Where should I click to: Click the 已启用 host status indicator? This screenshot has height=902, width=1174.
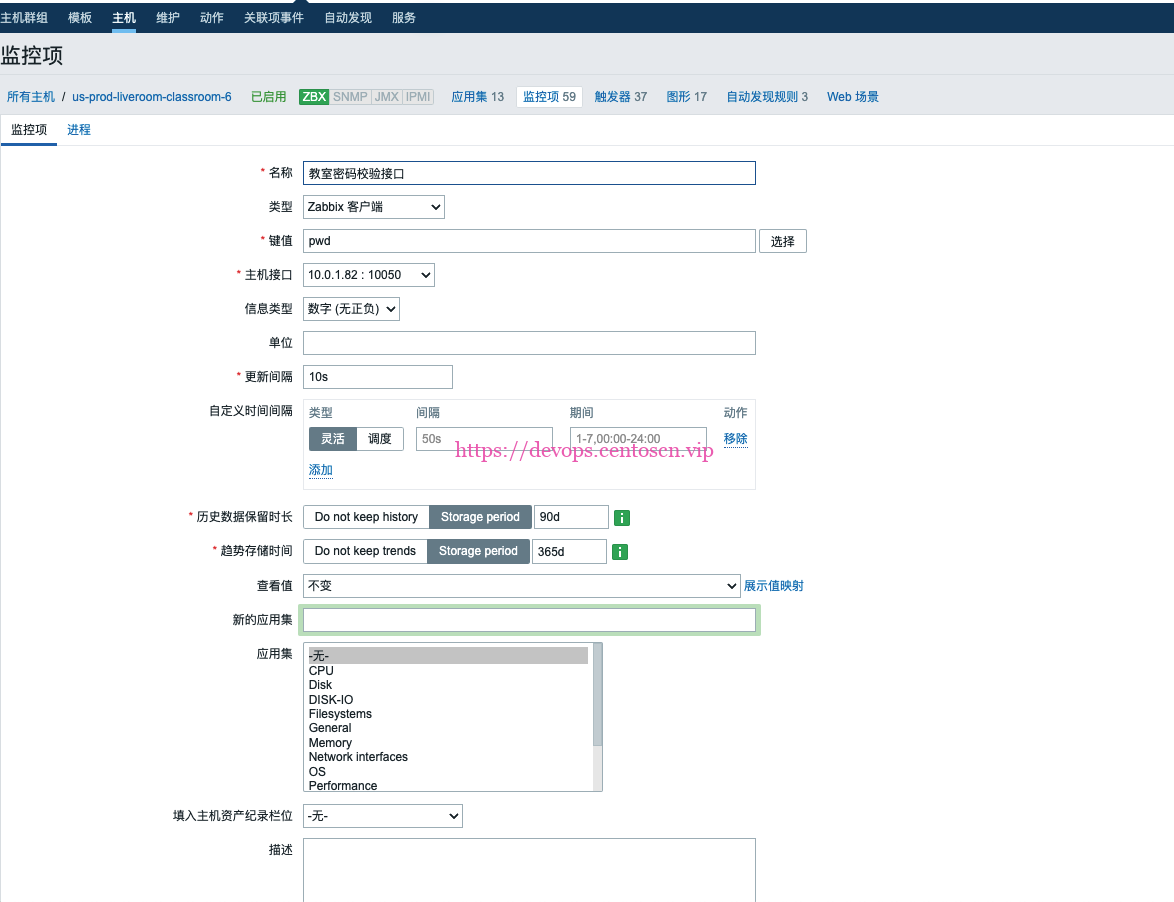click(268, 96)
